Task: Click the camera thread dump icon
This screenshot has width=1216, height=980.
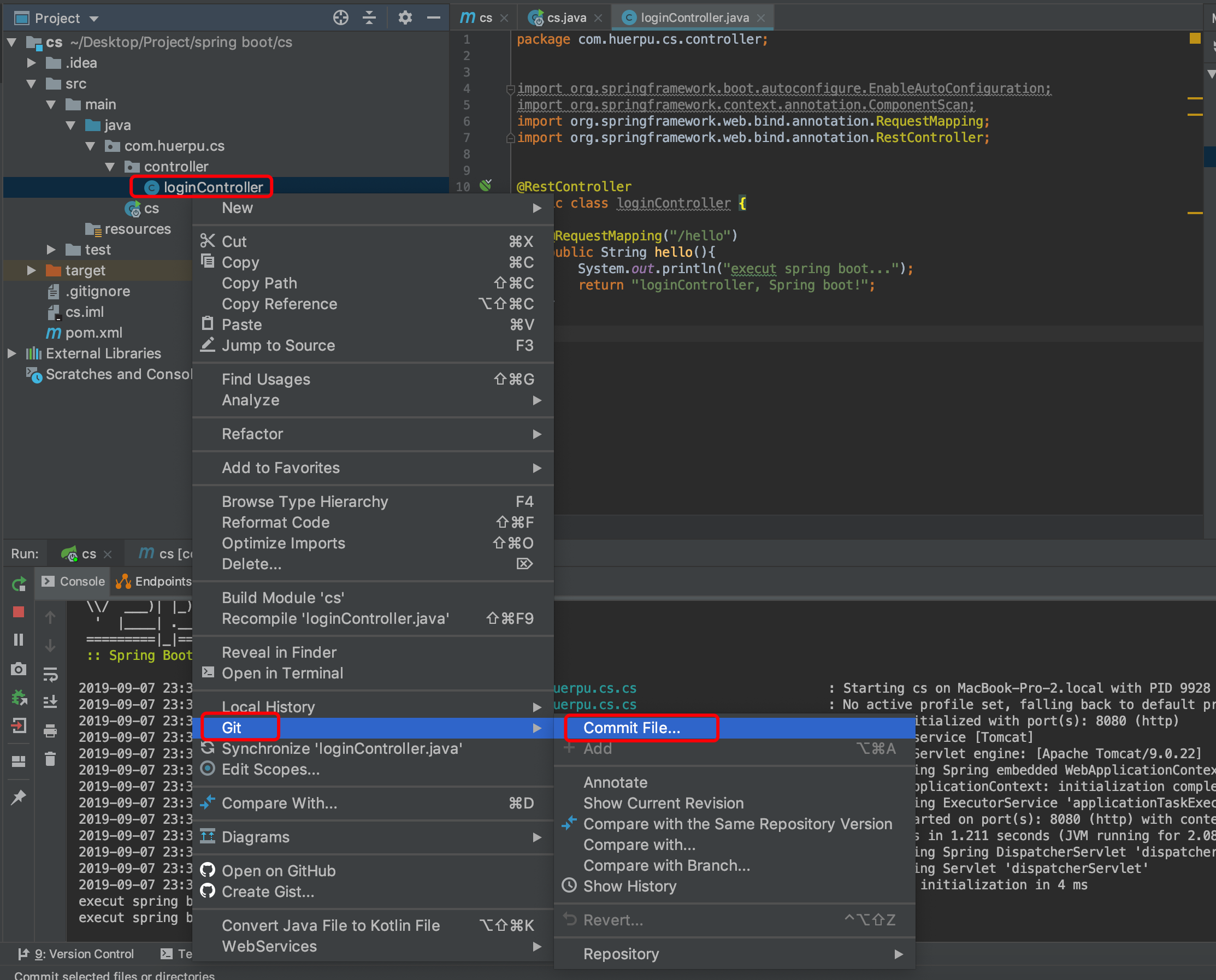Action: [x=19, y=669]
